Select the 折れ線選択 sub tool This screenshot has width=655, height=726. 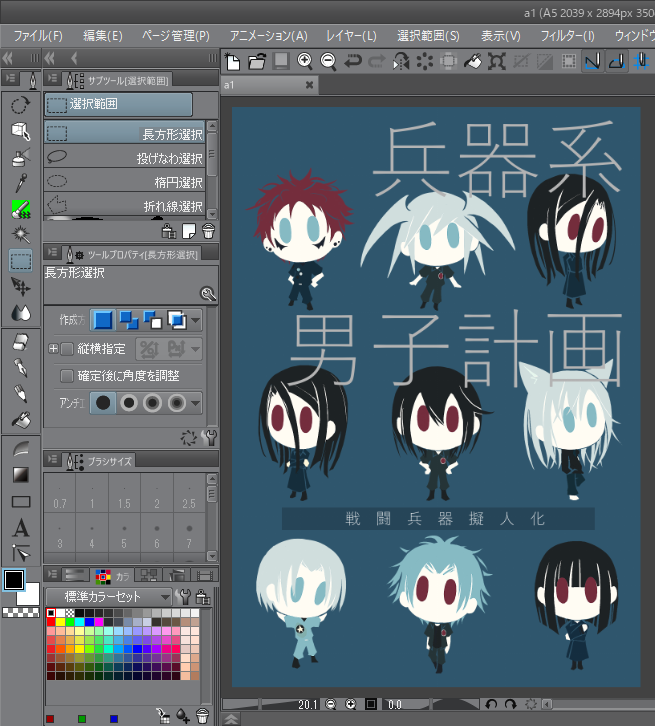125,206
